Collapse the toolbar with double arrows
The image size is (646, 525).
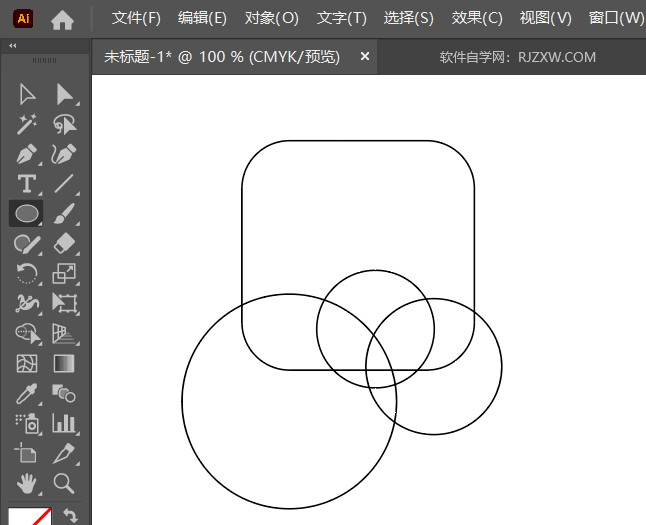tap(13, 46)
